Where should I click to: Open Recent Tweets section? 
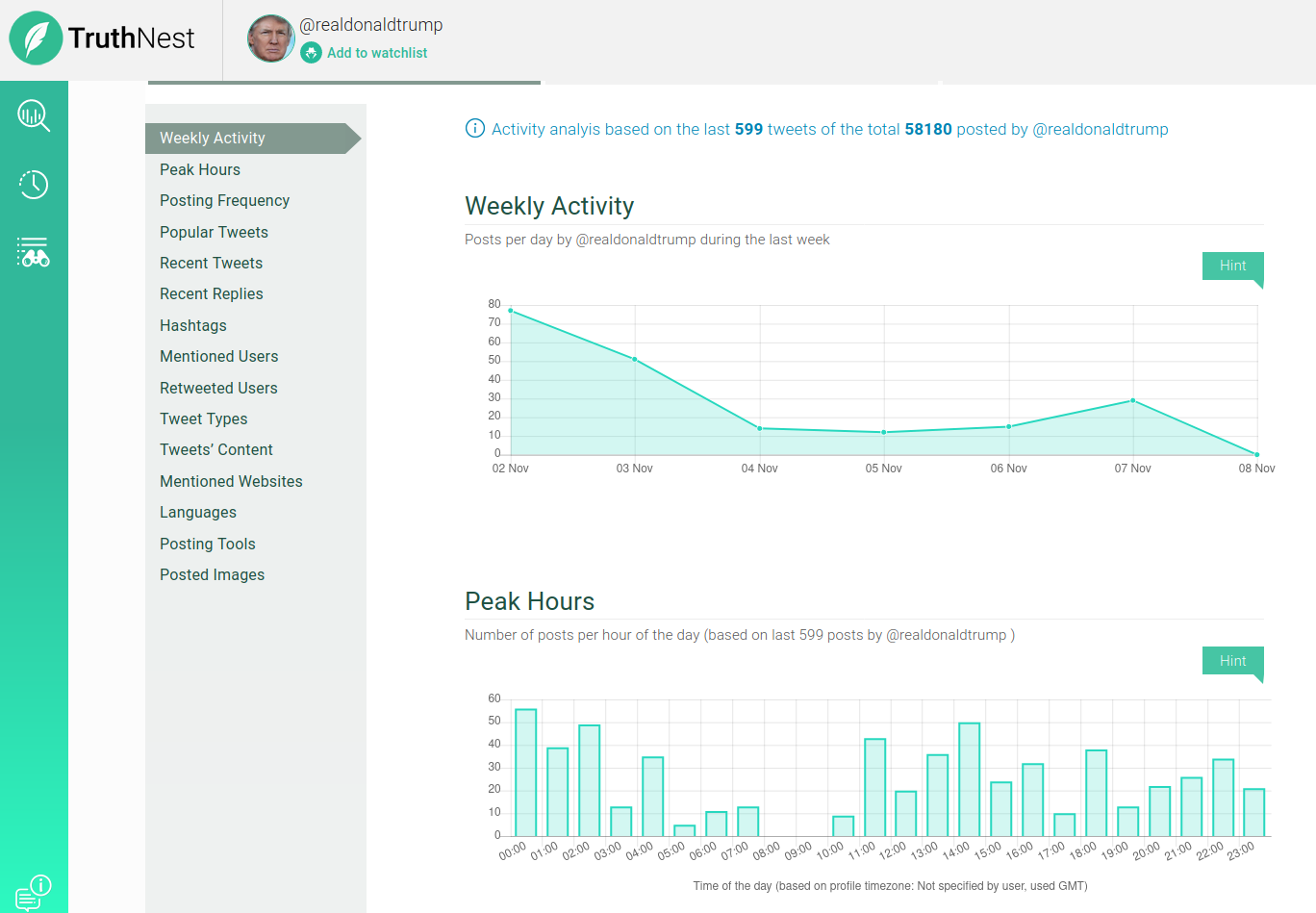[211, 263]
